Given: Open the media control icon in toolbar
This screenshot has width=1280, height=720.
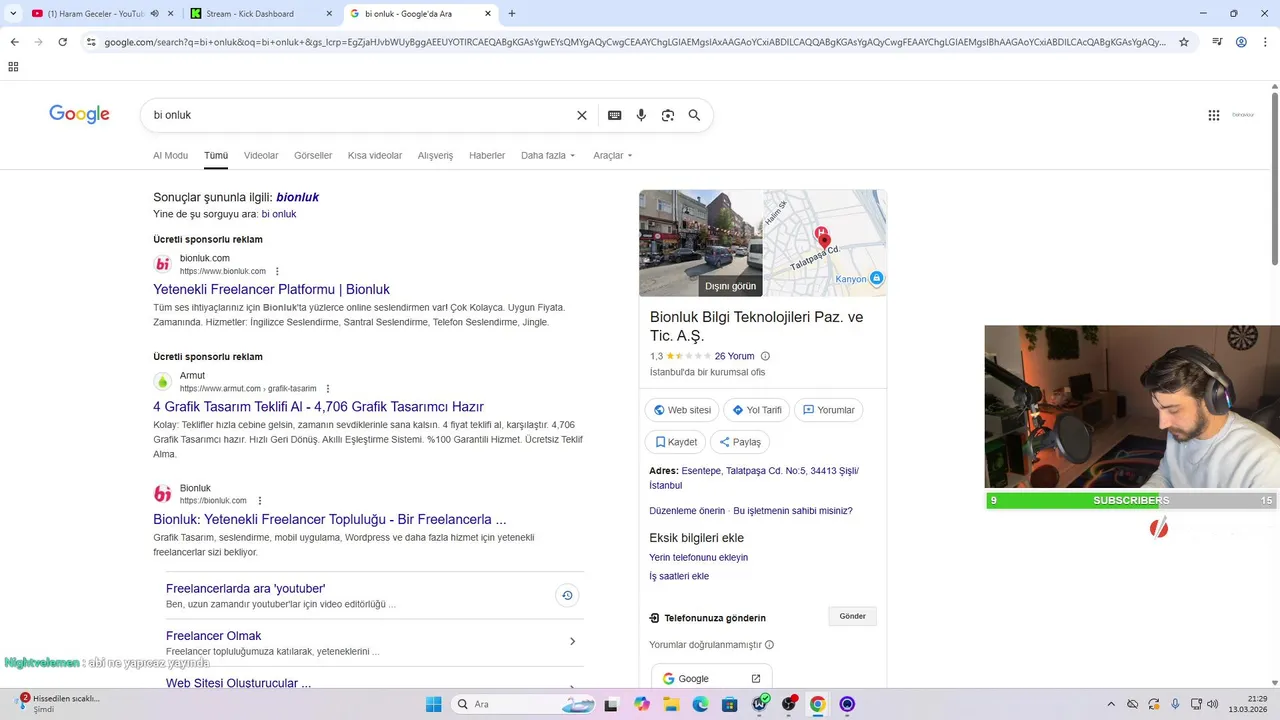Looking at the screenshot, I should tap(1217, 42).
